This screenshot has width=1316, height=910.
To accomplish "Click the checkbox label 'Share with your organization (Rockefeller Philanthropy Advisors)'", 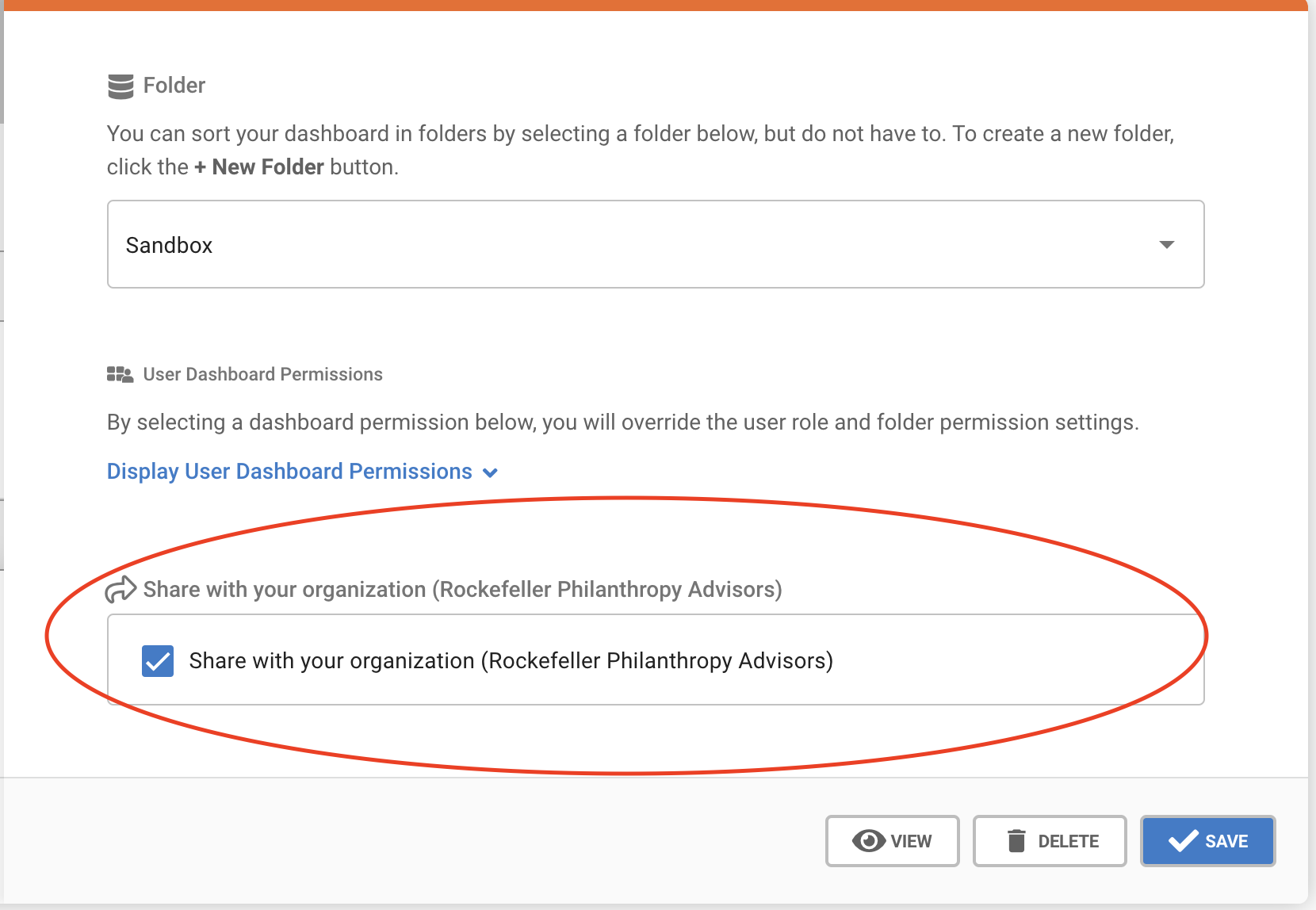I will click(x=511, y=661).
